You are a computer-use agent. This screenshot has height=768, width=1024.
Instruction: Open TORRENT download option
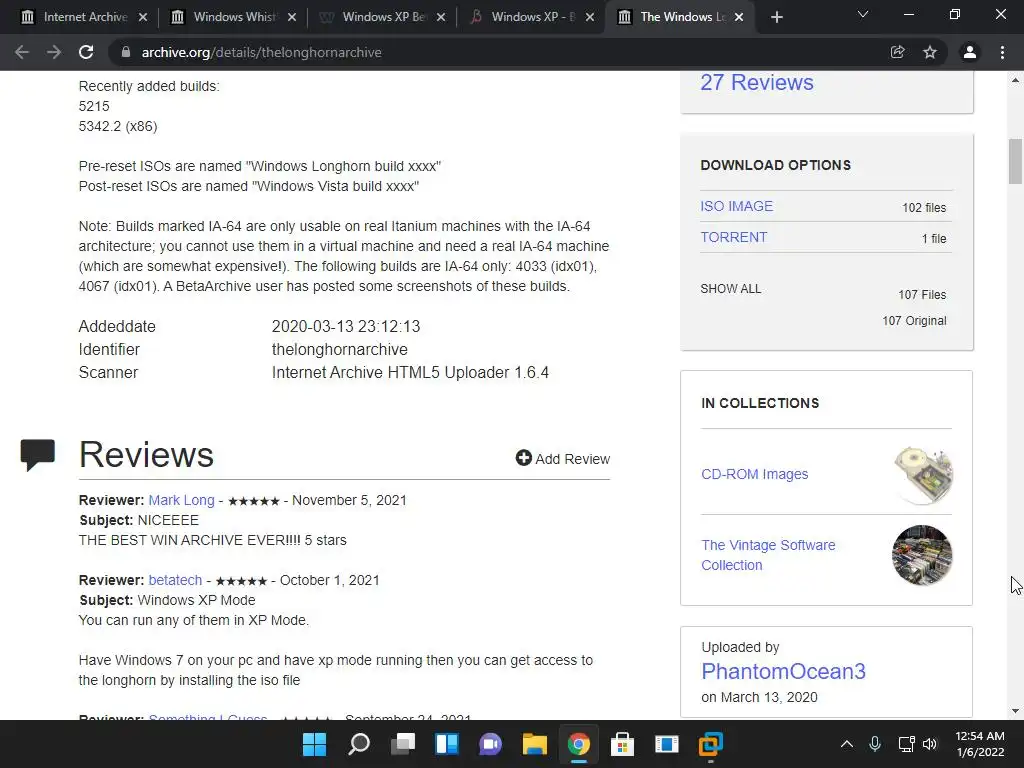(733, 237)
